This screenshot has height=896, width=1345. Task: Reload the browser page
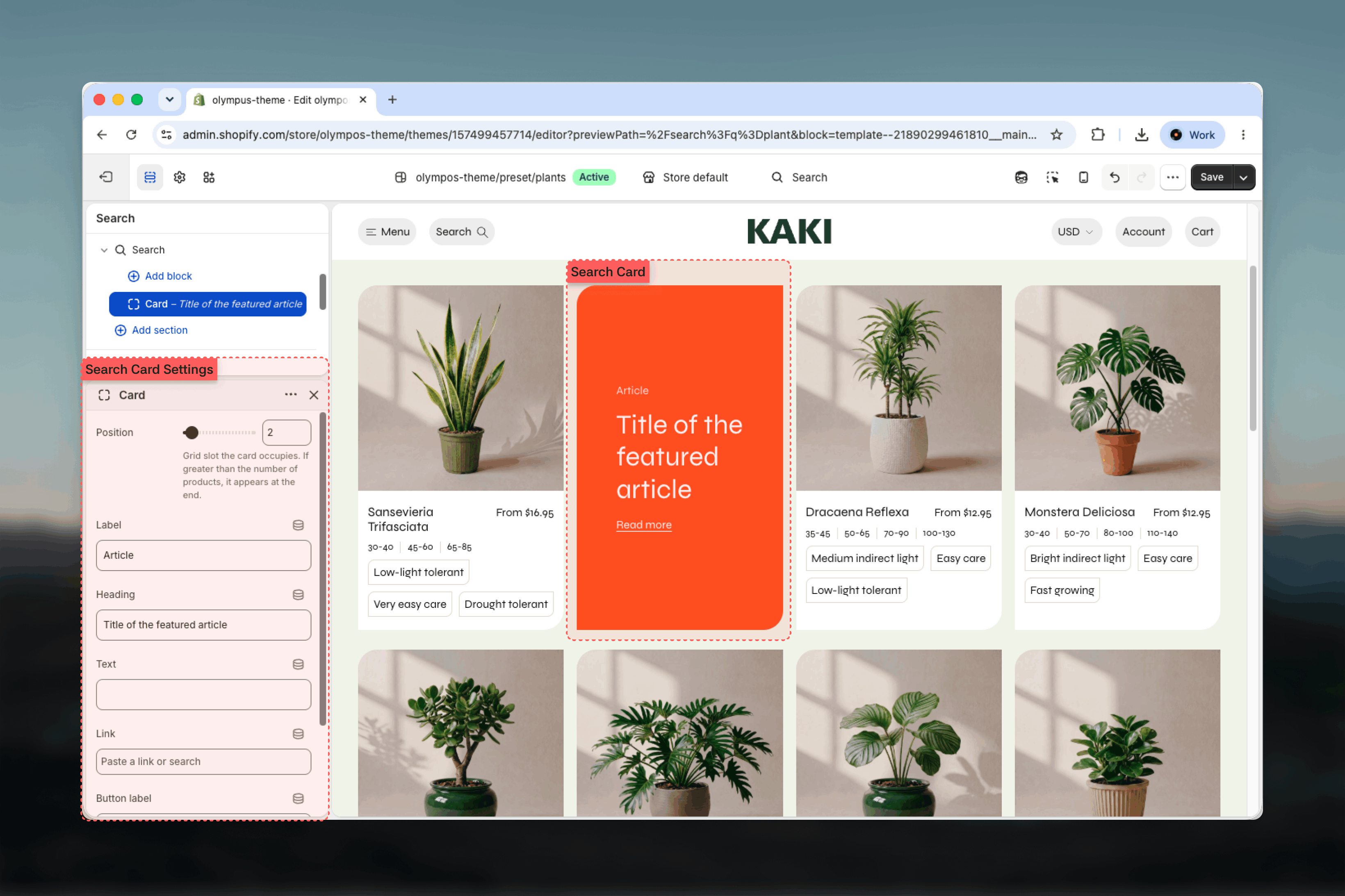click(132, 135)
